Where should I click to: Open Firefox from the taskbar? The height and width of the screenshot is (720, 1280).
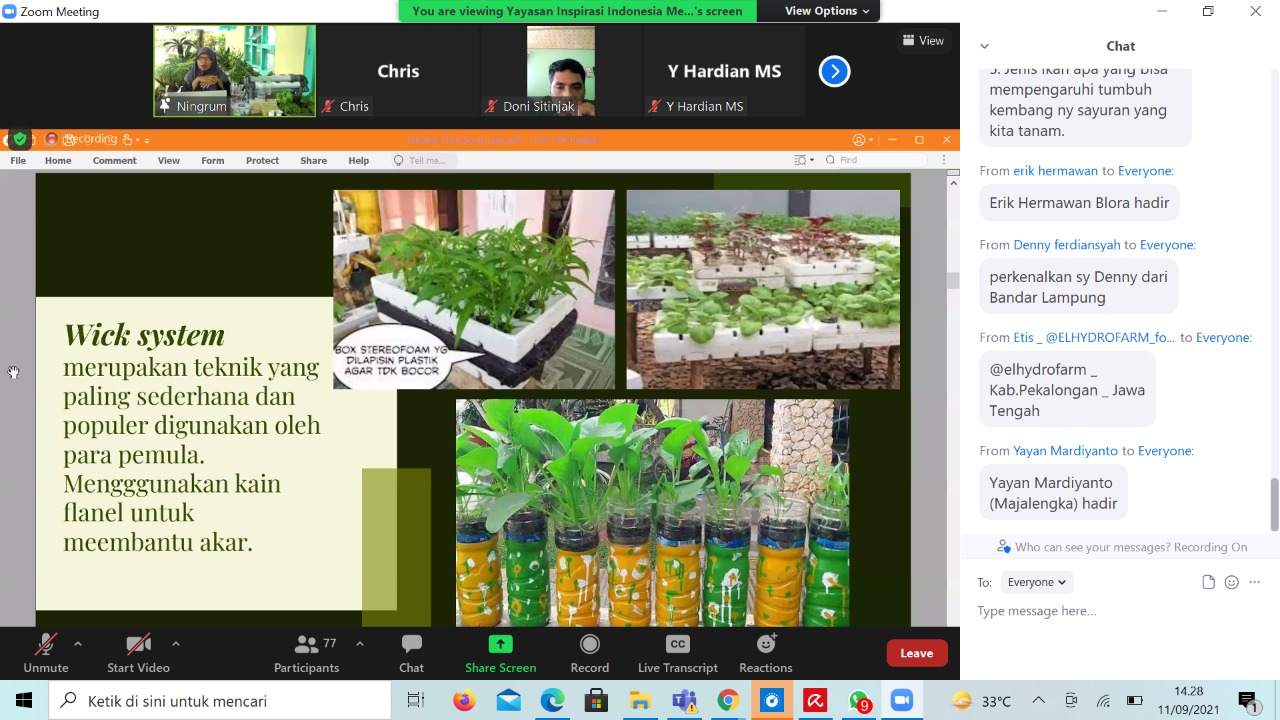point(464,701)
